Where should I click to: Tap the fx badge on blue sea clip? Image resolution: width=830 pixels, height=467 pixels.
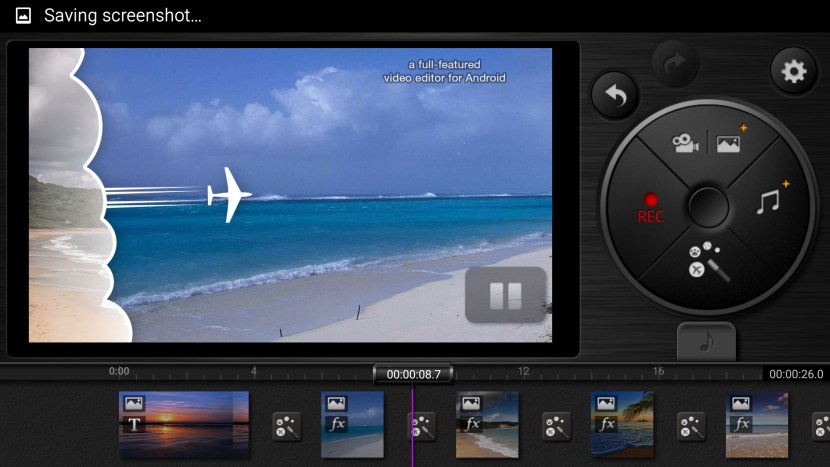coord(337,424)
